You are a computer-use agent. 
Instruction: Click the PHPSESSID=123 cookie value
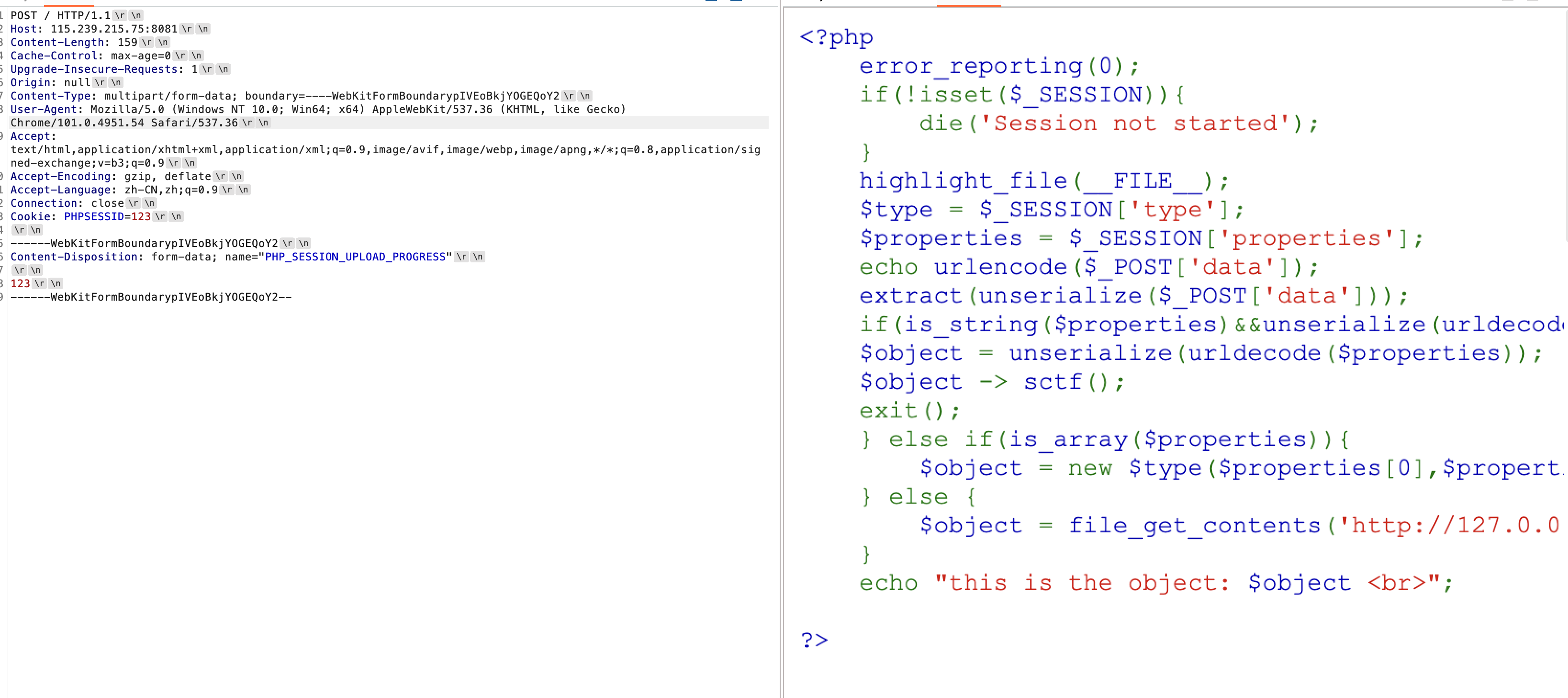pyautogui.click(x=107, y=216)
